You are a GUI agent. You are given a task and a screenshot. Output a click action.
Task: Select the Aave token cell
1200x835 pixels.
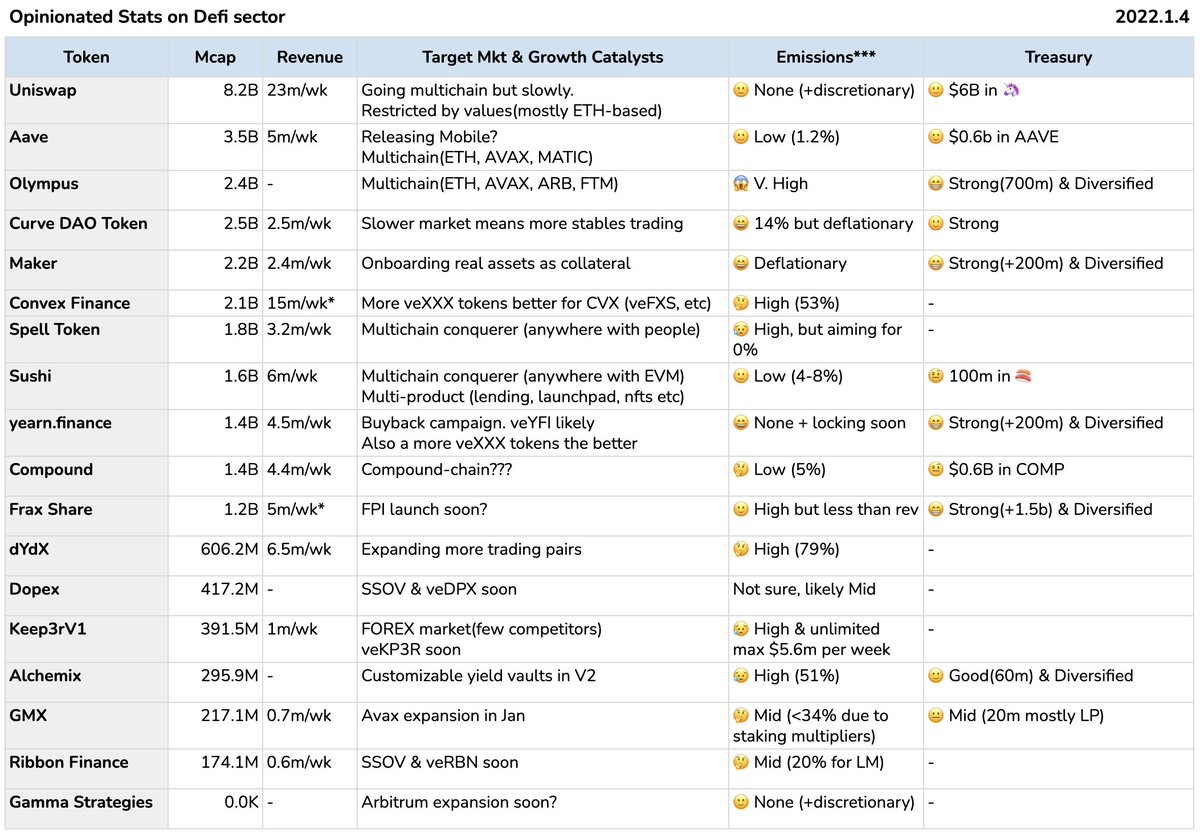tap(86, 145)
